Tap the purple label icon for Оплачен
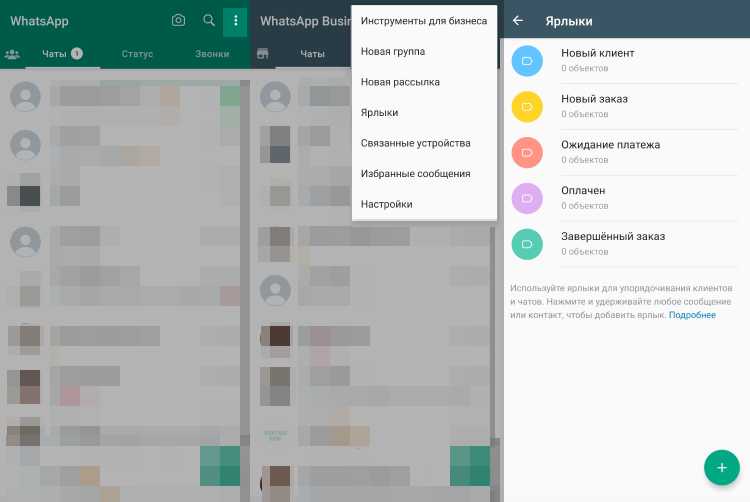This screenshot has height=502, width=750. point(527,198)
